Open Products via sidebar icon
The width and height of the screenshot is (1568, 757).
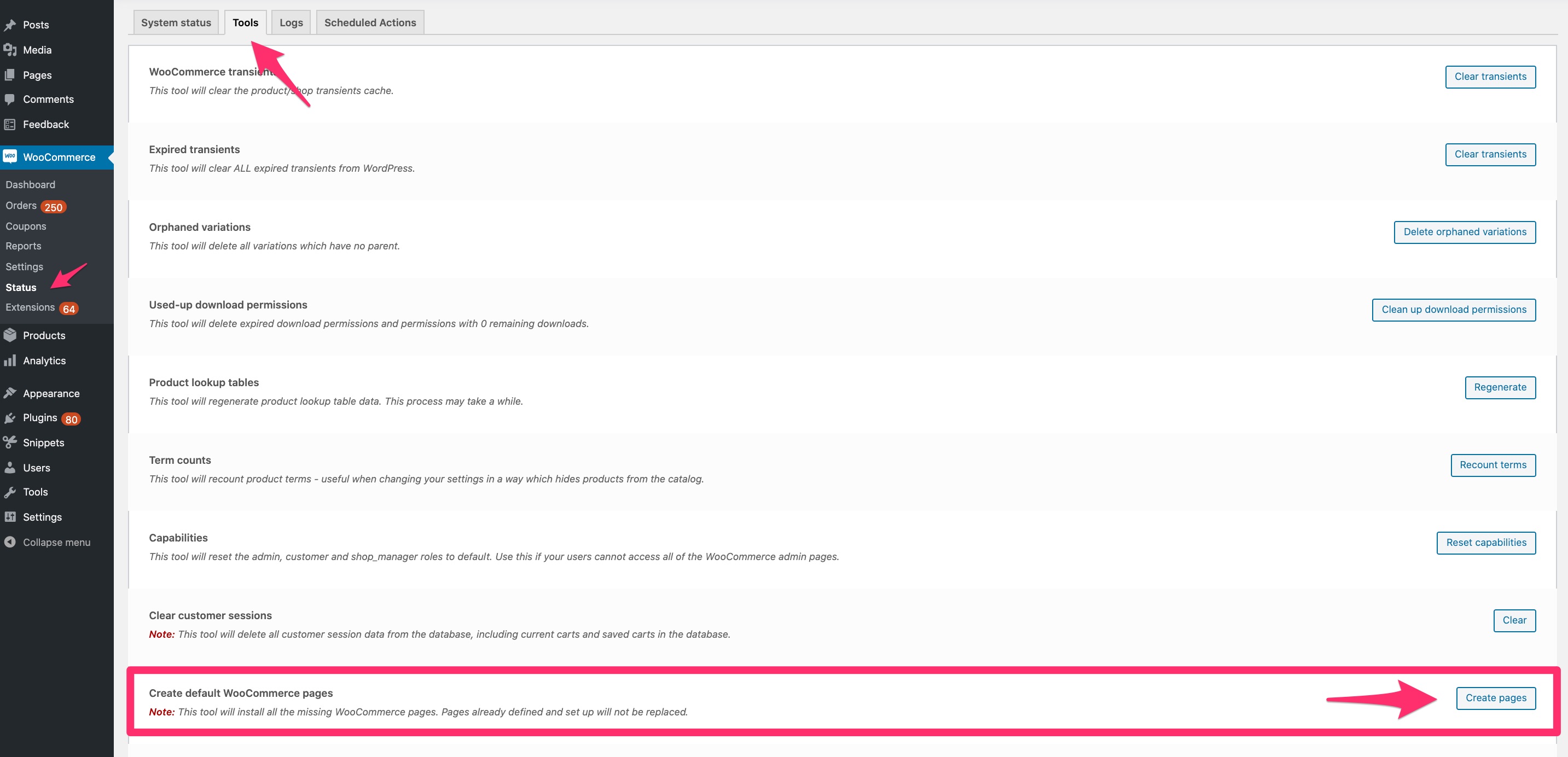tap(10, 335)
